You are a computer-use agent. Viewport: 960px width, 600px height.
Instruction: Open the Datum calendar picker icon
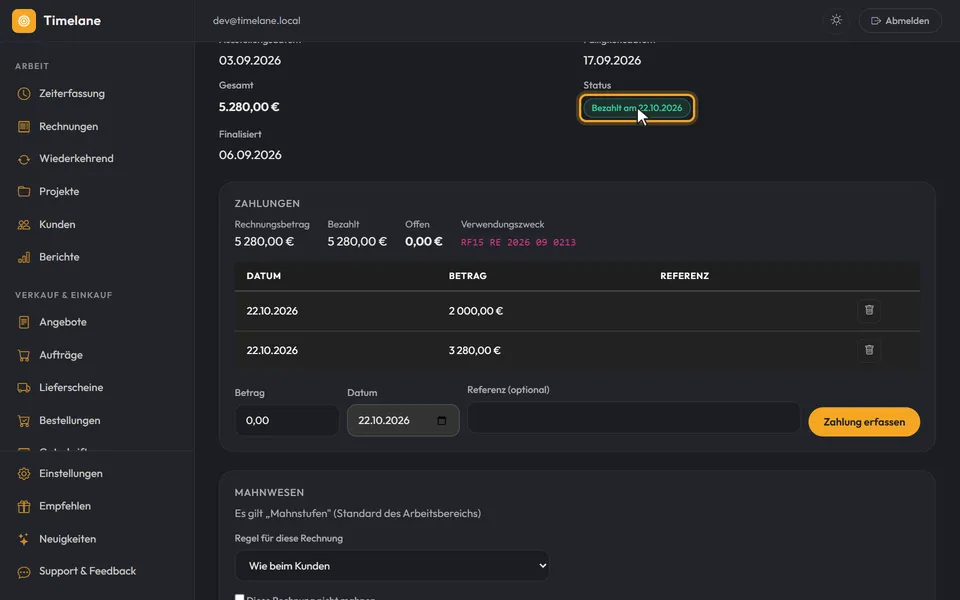pyautogui.click(x=441, y=421)
